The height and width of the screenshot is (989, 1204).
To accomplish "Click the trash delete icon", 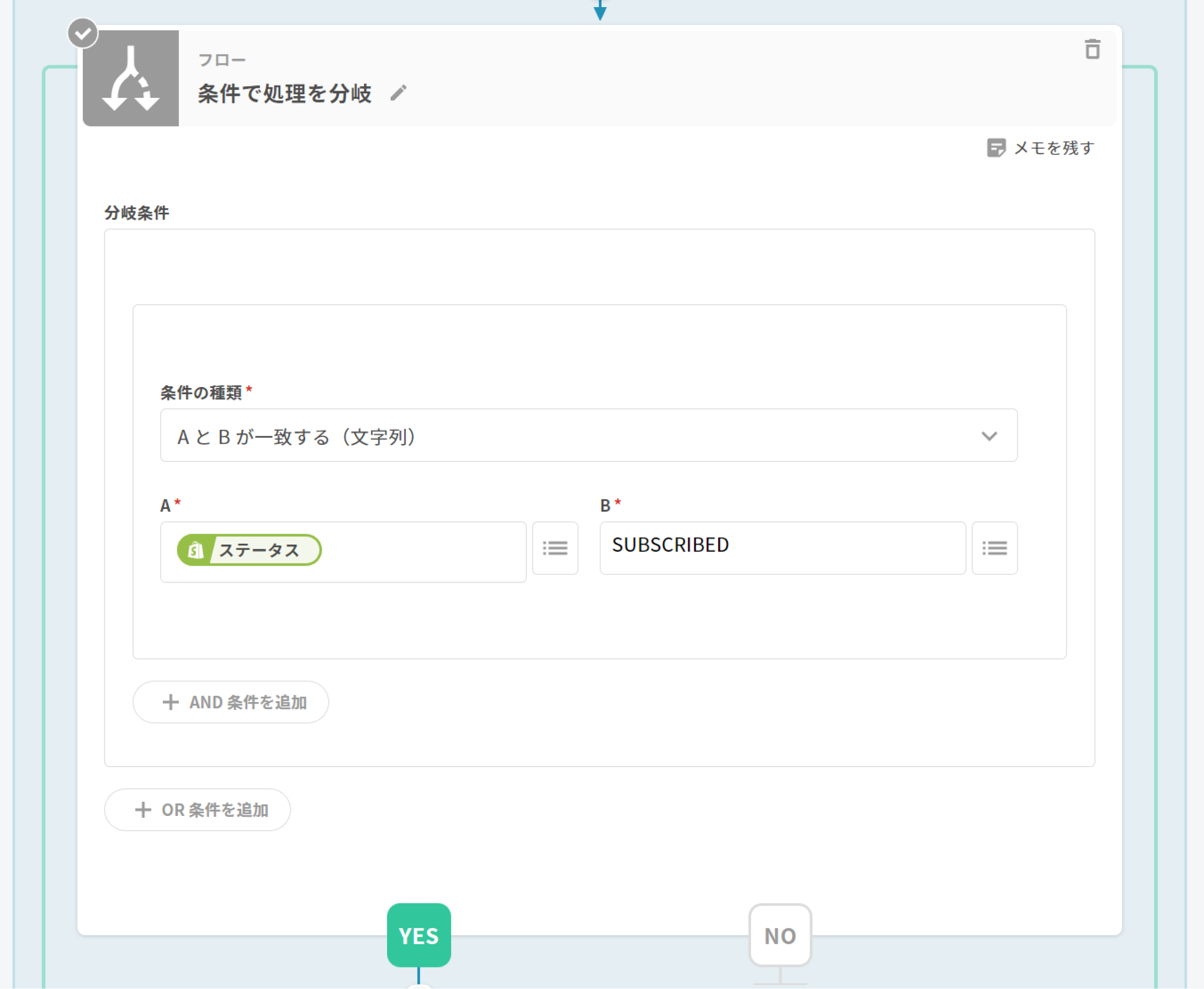I will pyautogui.click(x=1092, y=49).
